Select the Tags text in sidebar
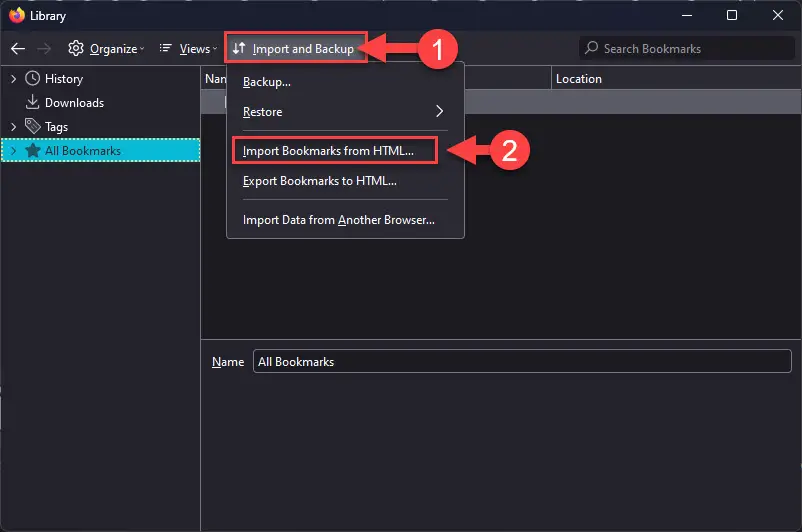This screenshot has height=532, width=802. [56, 127]
